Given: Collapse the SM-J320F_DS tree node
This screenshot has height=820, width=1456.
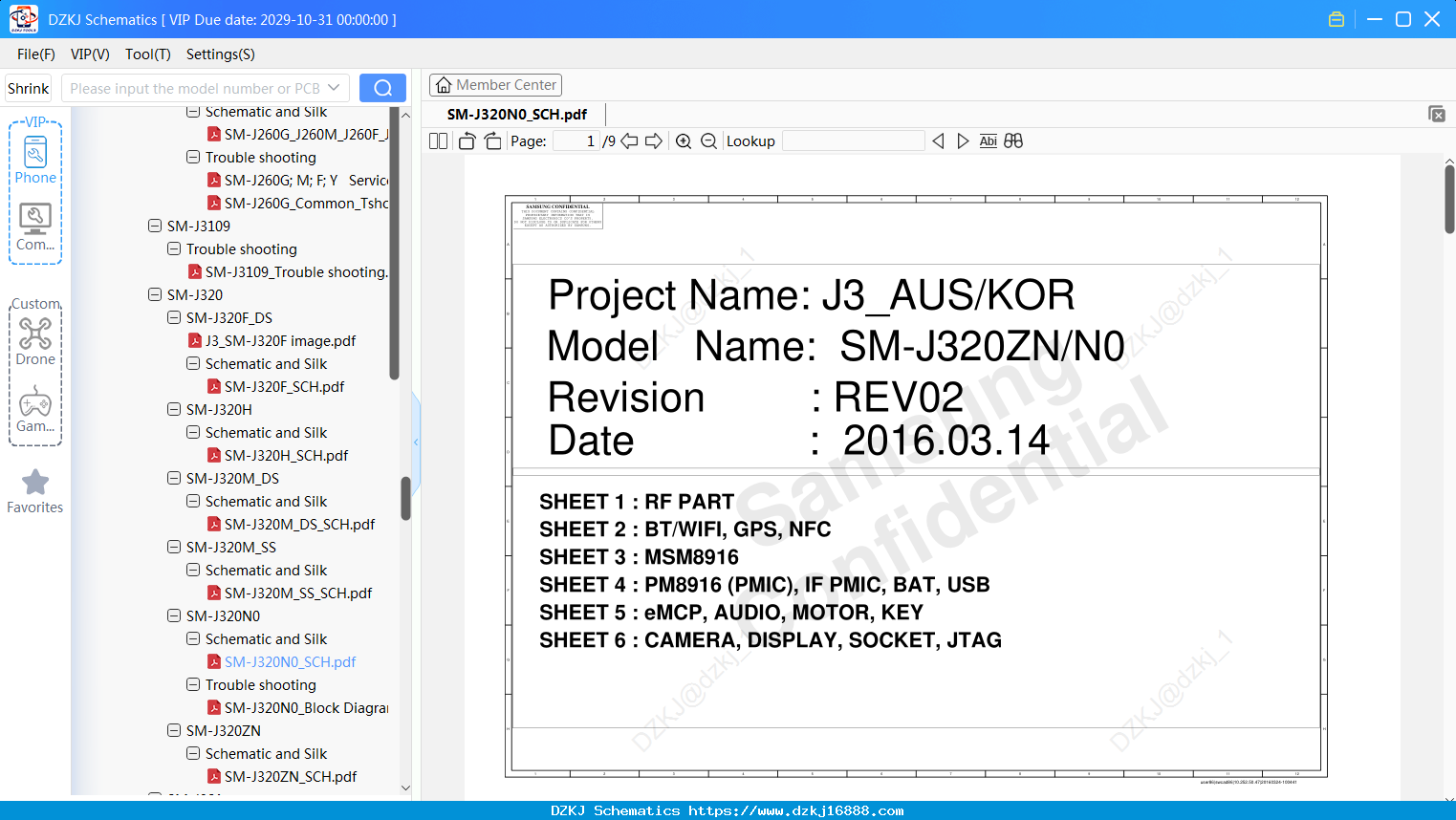Looking at the screenshot, I should (174, 318).
